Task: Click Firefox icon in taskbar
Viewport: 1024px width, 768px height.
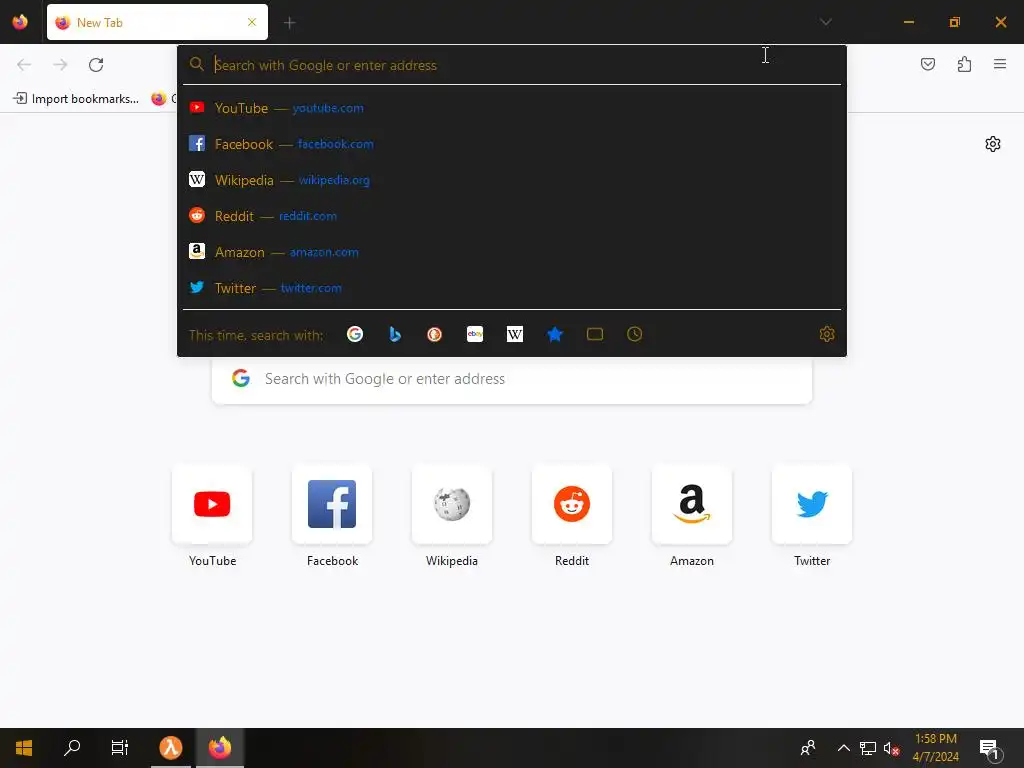Action: coord(220,748)
